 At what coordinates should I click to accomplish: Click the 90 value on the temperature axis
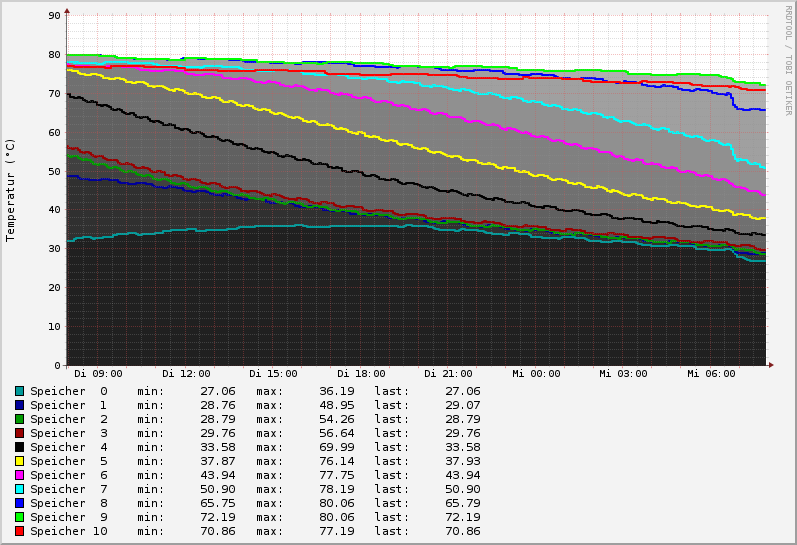[x=54, y=16]
